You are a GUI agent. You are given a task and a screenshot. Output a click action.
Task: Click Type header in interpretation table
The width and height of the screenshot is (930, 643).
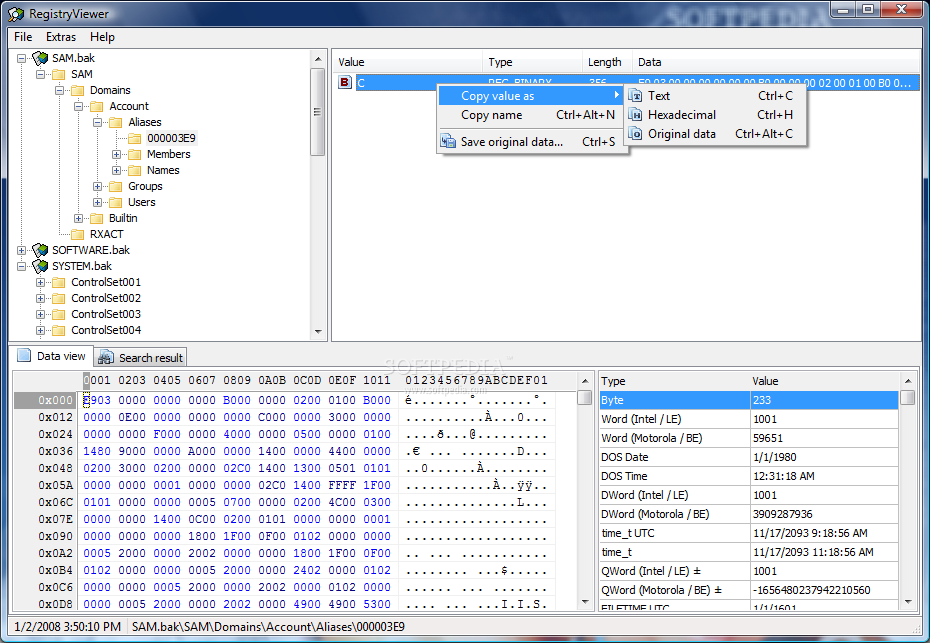pyautogui.click(x=674, y=381)
